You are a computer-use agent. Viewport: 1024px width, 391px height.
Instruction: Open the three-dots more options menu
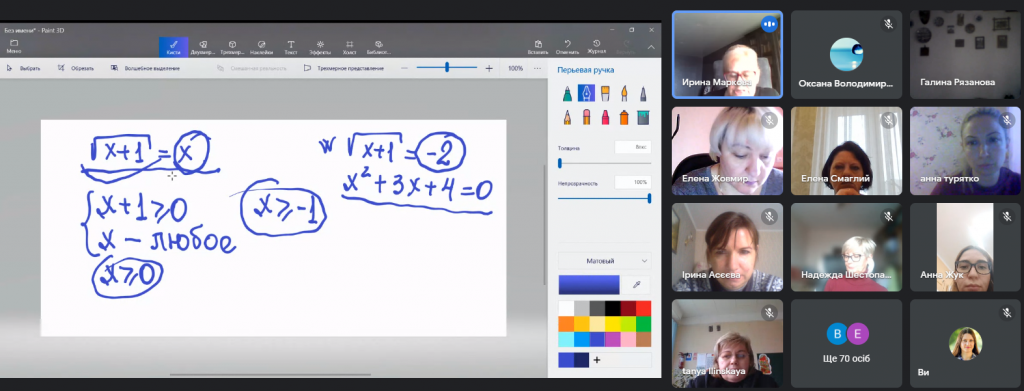click(x=537, y=68)
